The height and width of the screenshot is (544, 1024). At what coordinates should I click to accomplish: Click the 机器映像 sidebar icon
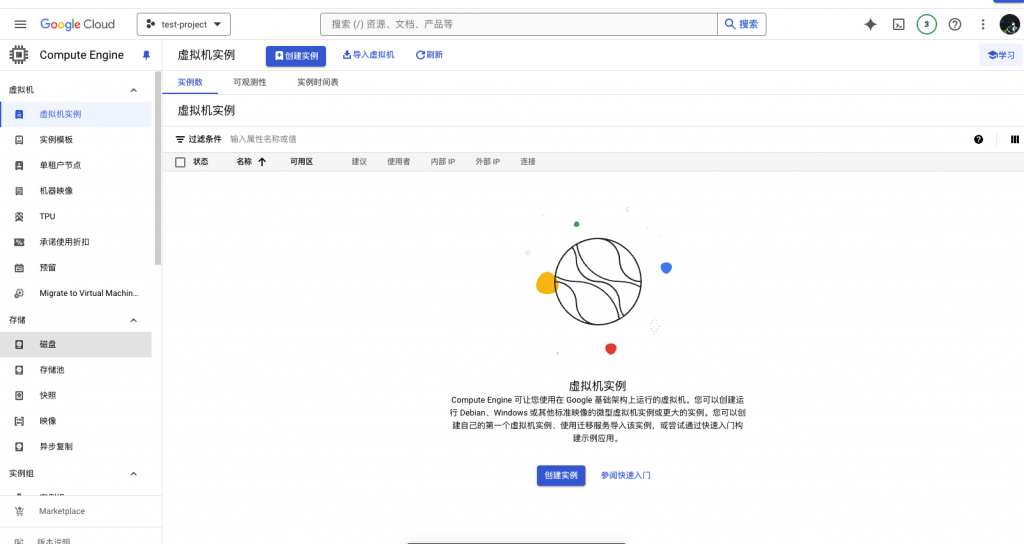19,191
